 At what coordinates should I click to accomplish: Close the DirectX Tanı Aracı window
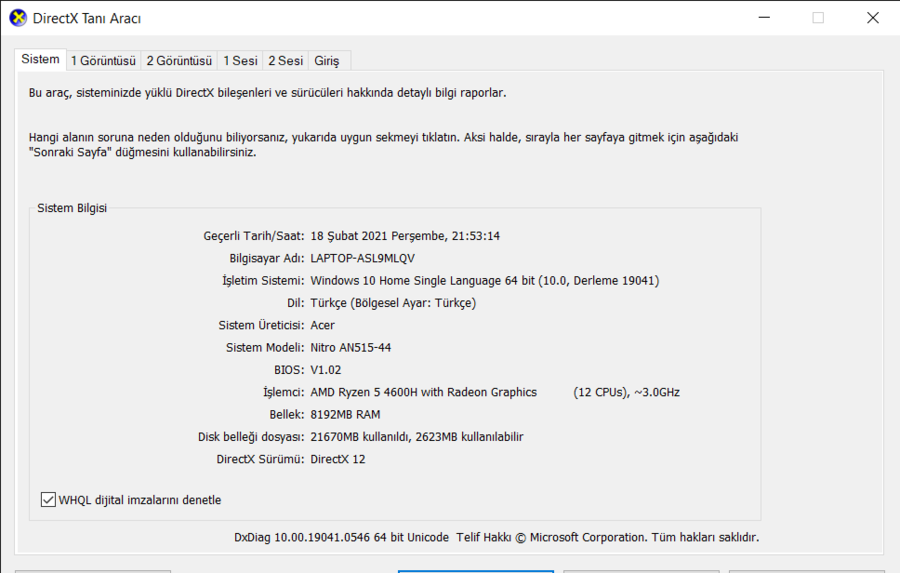tap(872, 18)
